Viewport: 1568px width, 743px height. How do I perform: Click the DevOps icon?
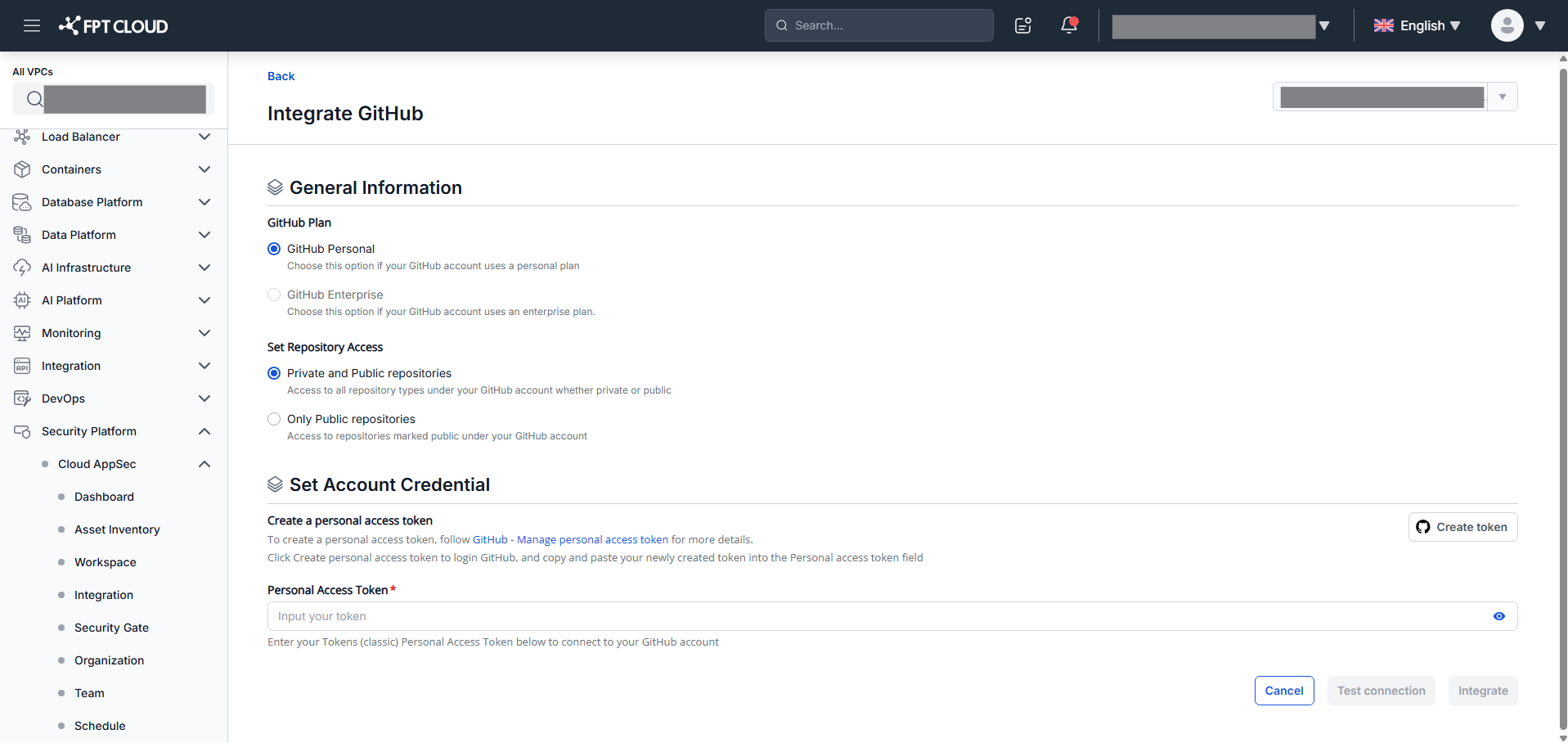click(x=22, y=399)
